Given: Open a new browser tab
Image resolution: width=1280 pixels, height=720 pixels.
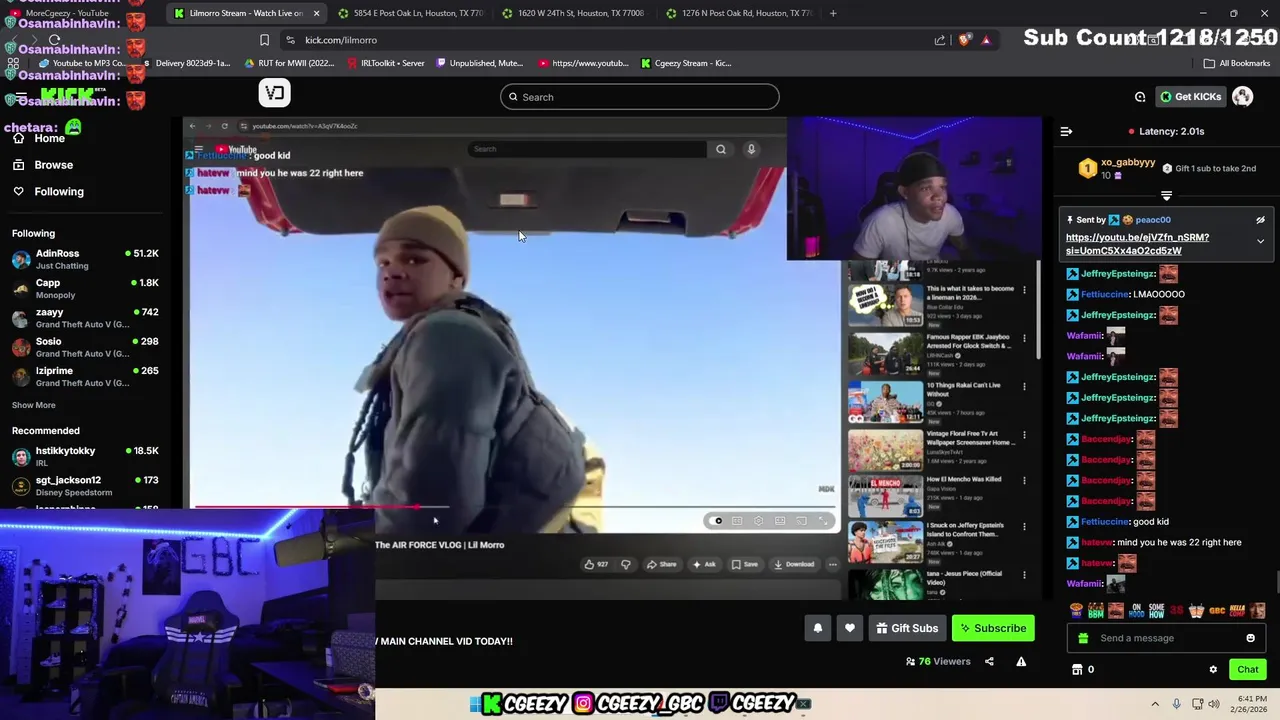Looking at the screenshot, I should point(833,13).
